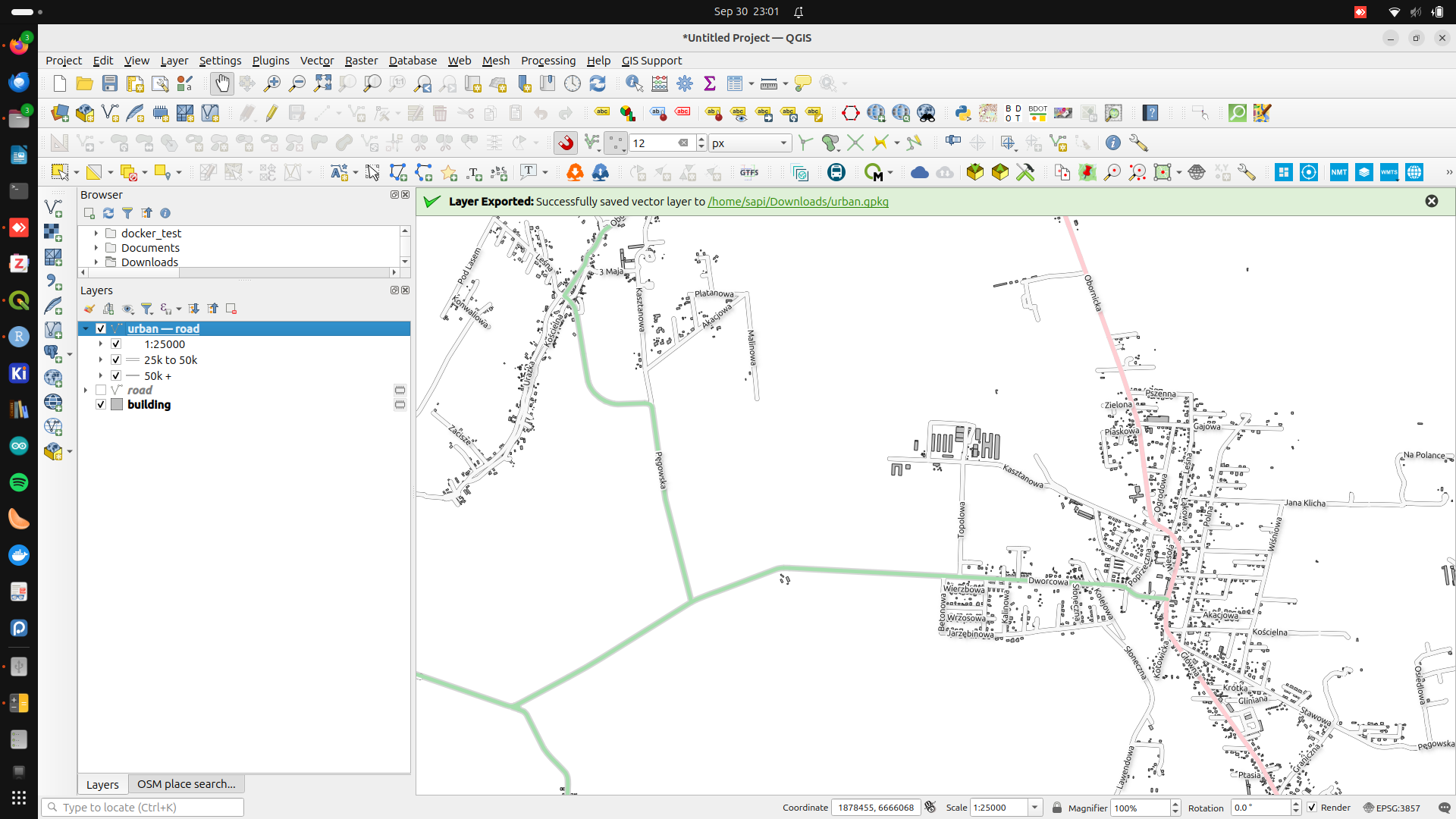Click Remove Layer icon in Layers panel
This screenshot has height=819, width=1456.
231,309
